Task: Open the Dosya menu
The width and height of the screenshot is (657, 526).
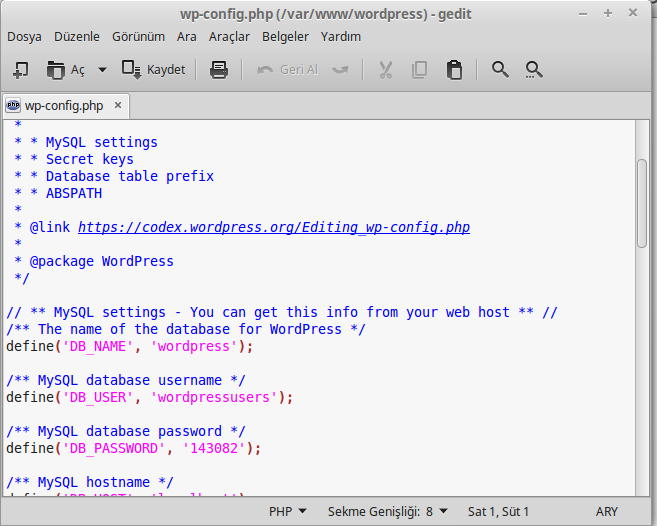Action: point(24,37)
